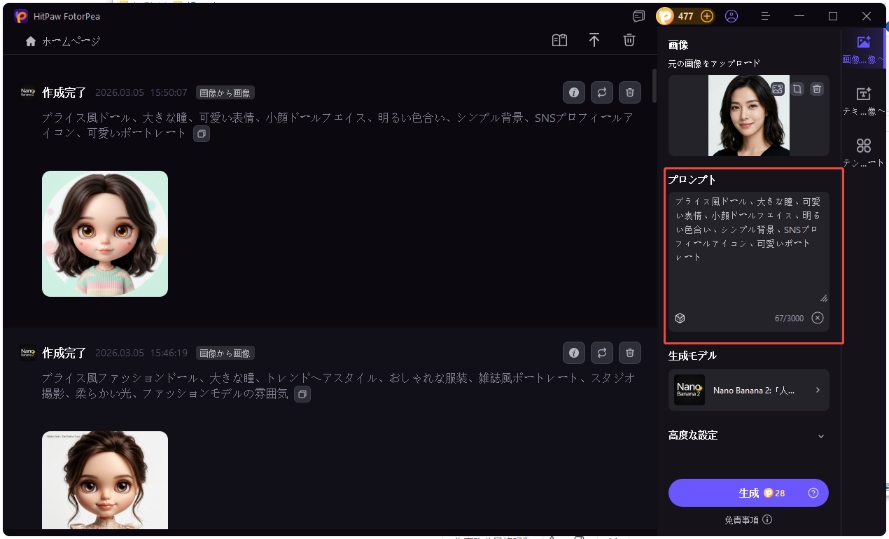Click the history list vertical scrollbar
This screenshot has width=889, height=539.
[654, 86]
